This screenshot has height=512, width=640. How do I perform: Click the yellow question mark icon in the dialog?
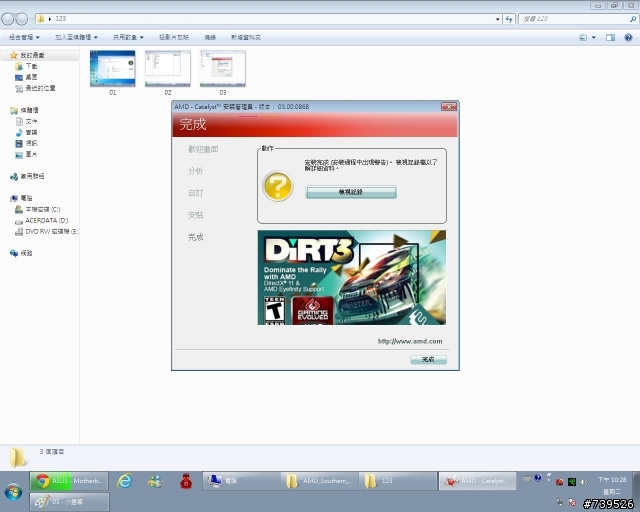click(278, 186)
